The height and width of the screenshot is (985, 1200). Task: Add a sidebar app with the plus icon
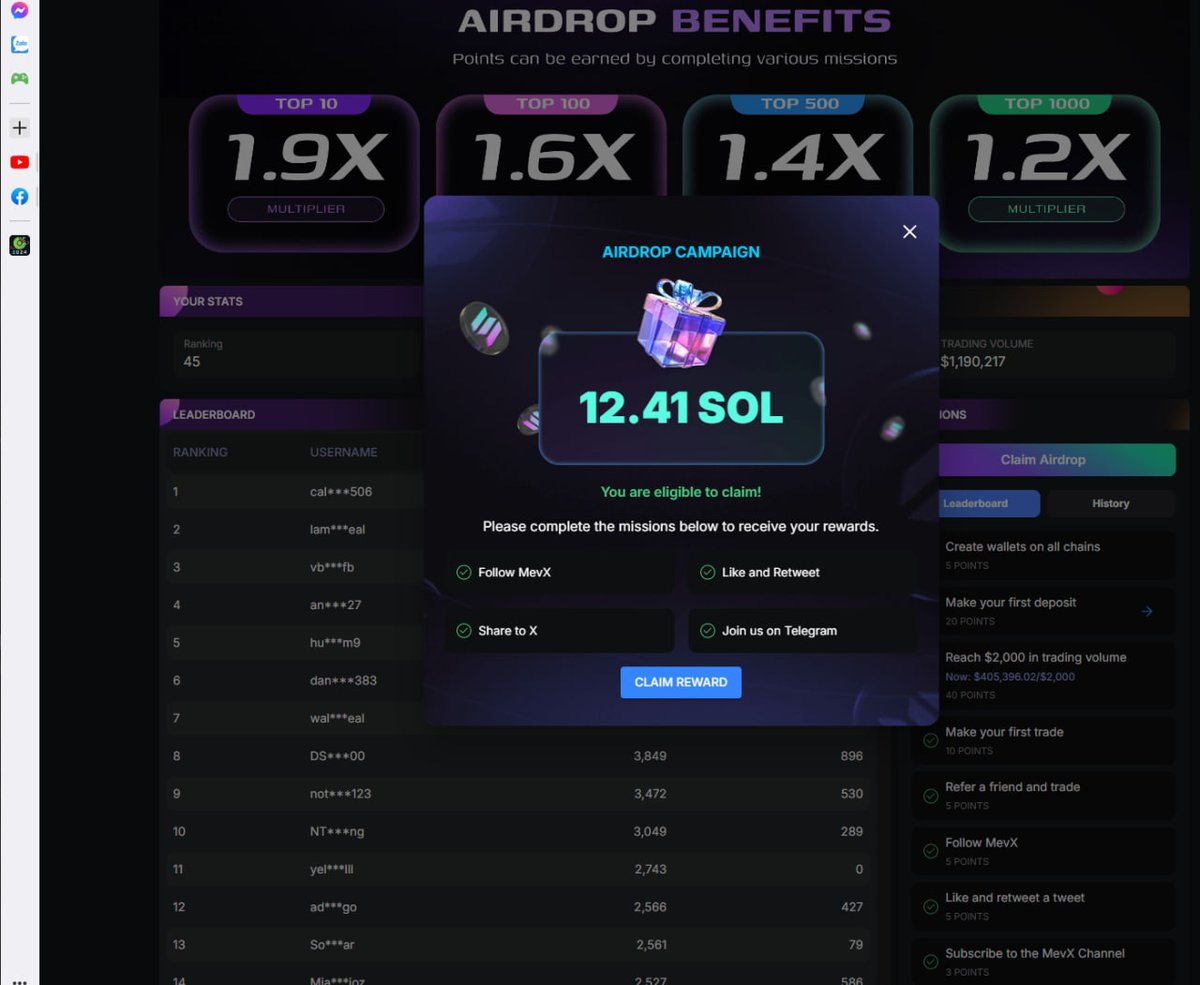click(19, 128)
